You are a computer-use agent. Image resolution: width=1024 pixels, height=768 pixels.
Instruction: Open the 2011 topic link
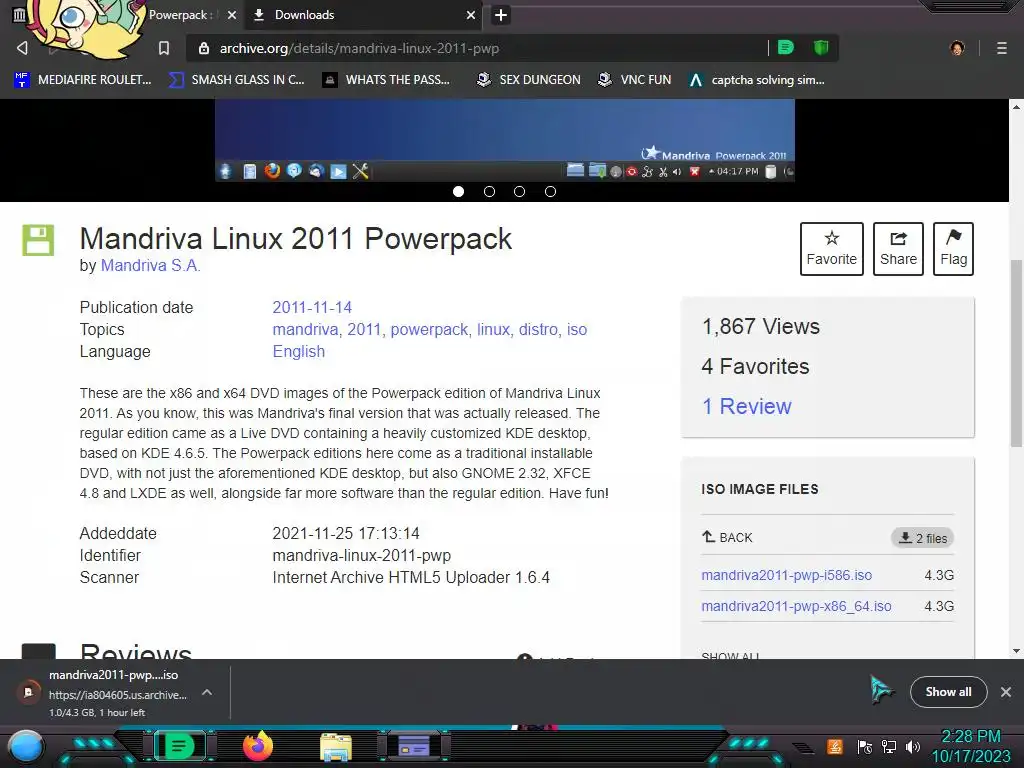(364, 330)
